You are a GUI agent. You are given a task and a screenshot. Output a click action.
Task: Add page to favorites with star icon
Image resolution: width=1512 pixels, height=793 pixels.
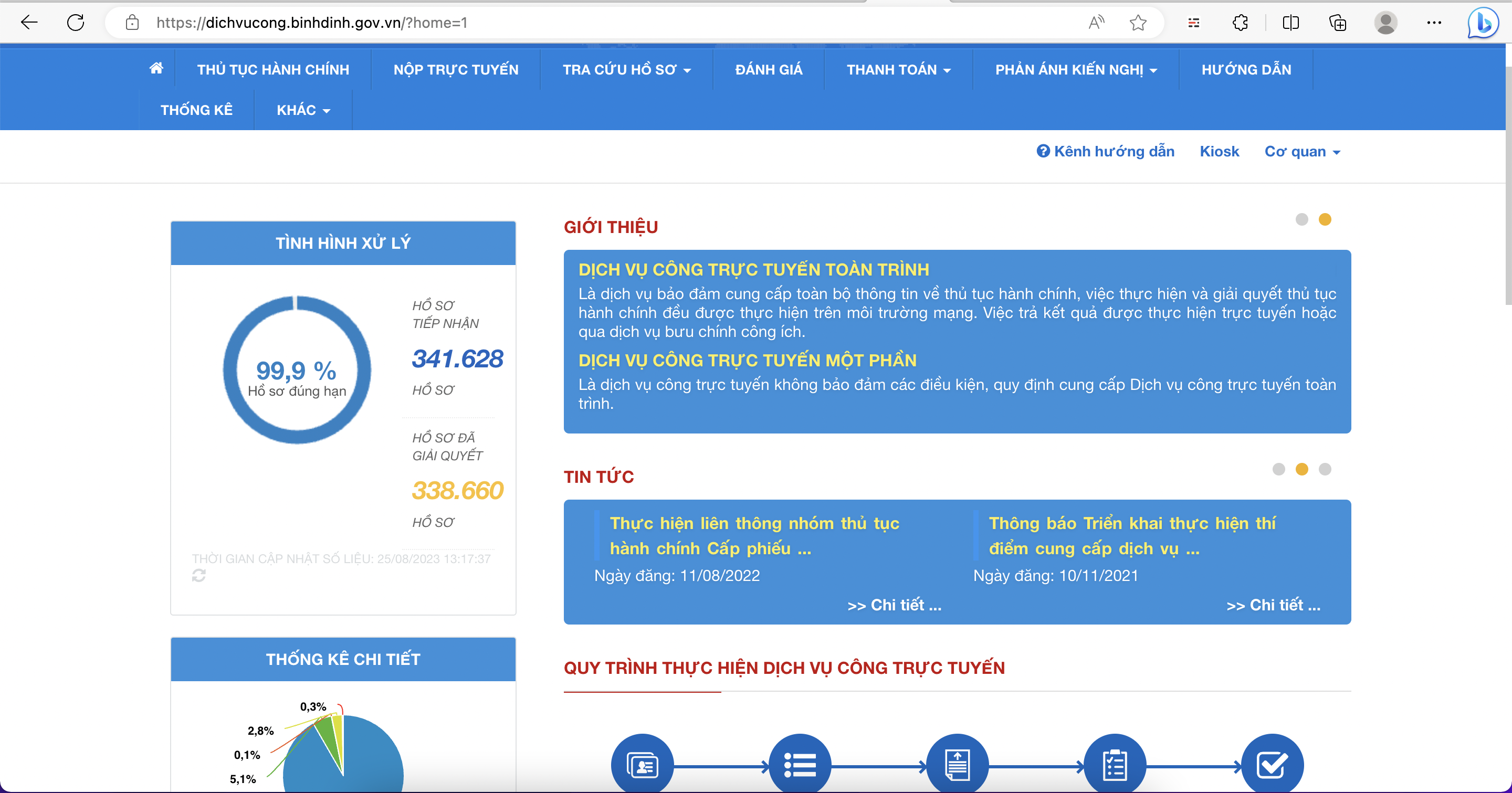pos(1138,23)
